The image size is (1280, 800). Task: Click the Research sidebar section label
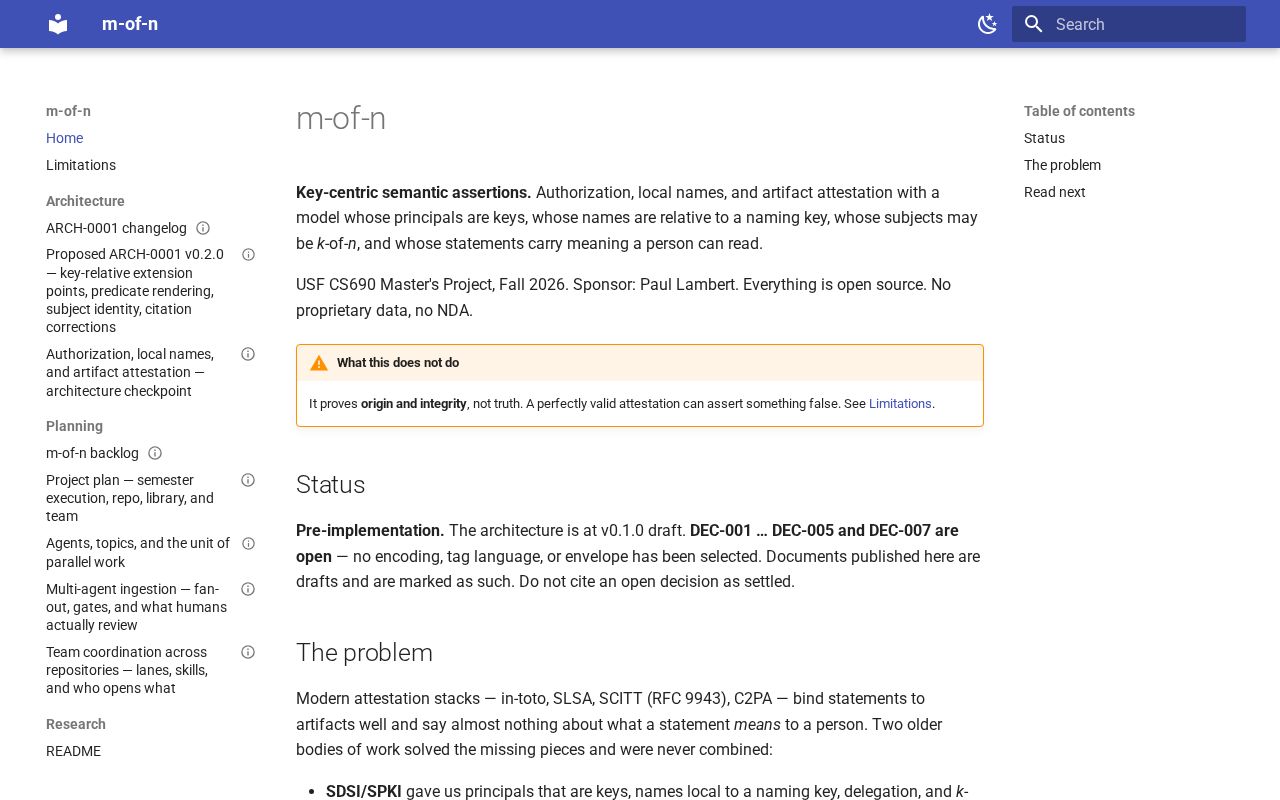[76, 724]
